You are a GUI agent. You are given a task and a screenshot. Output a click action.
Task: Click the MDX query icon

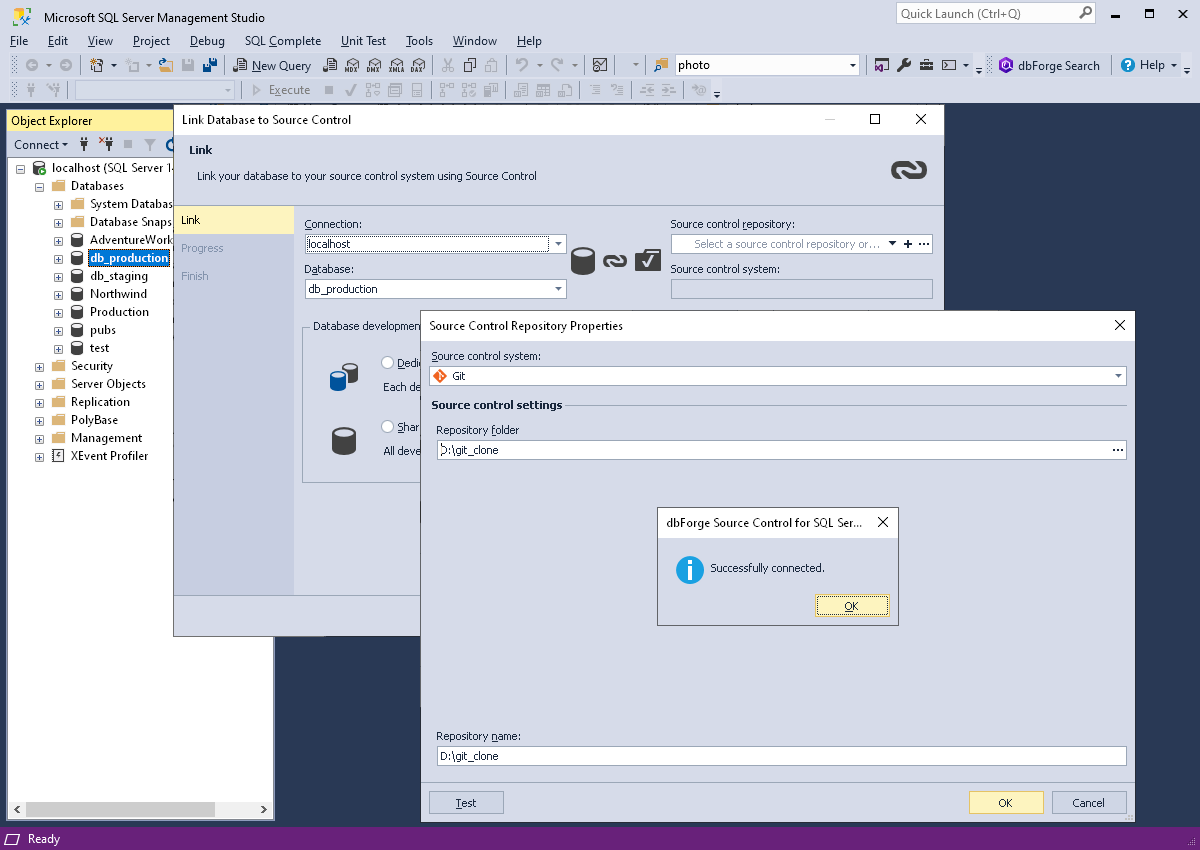351,65
